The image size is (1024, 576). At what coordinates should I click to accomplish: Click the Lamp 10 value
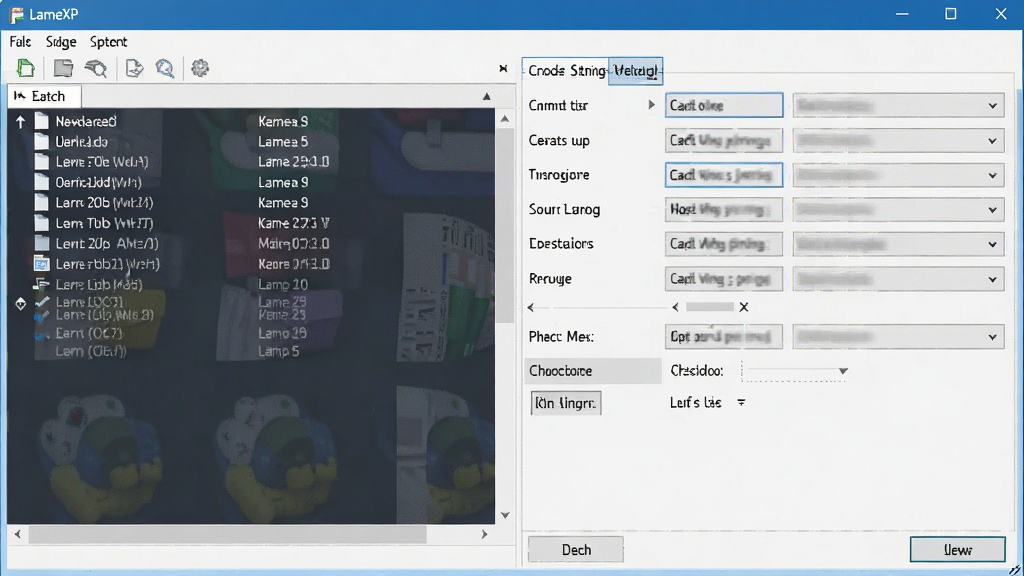pyautogui.click(x=283, y=285)
